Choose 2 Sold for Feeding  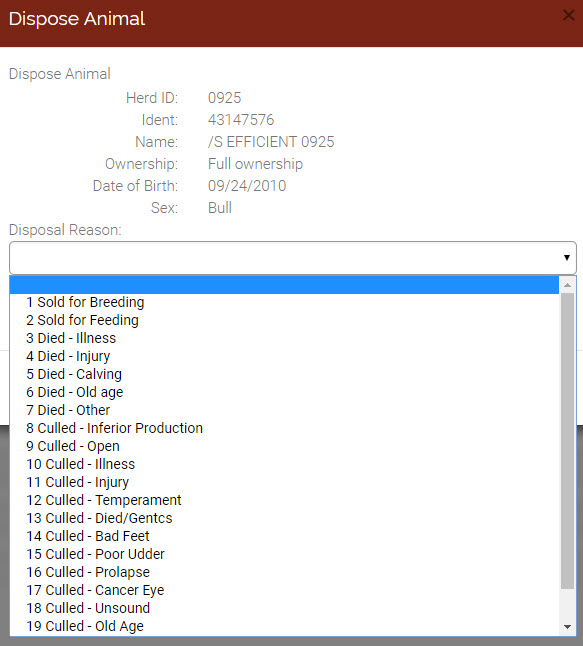coord(284,321)
